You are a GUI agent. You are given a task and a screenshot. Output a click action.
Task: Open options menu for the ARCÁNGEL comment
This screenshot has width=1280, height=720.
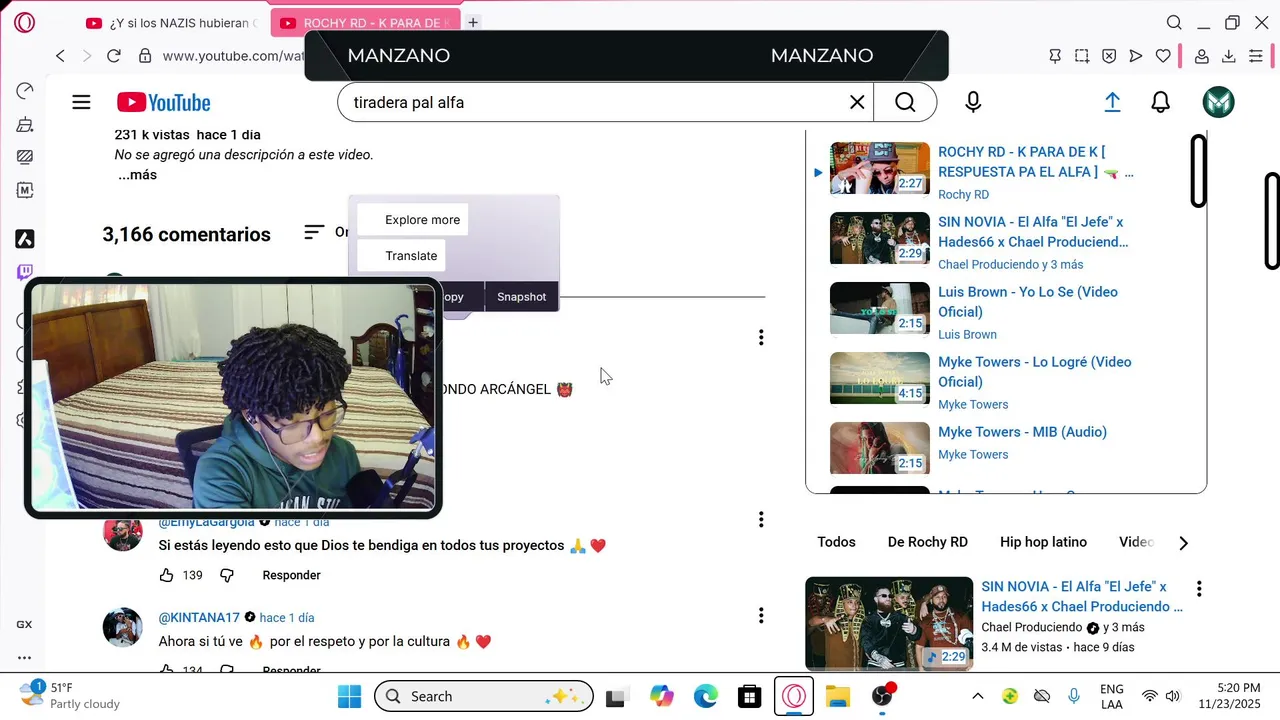(761, 338)
